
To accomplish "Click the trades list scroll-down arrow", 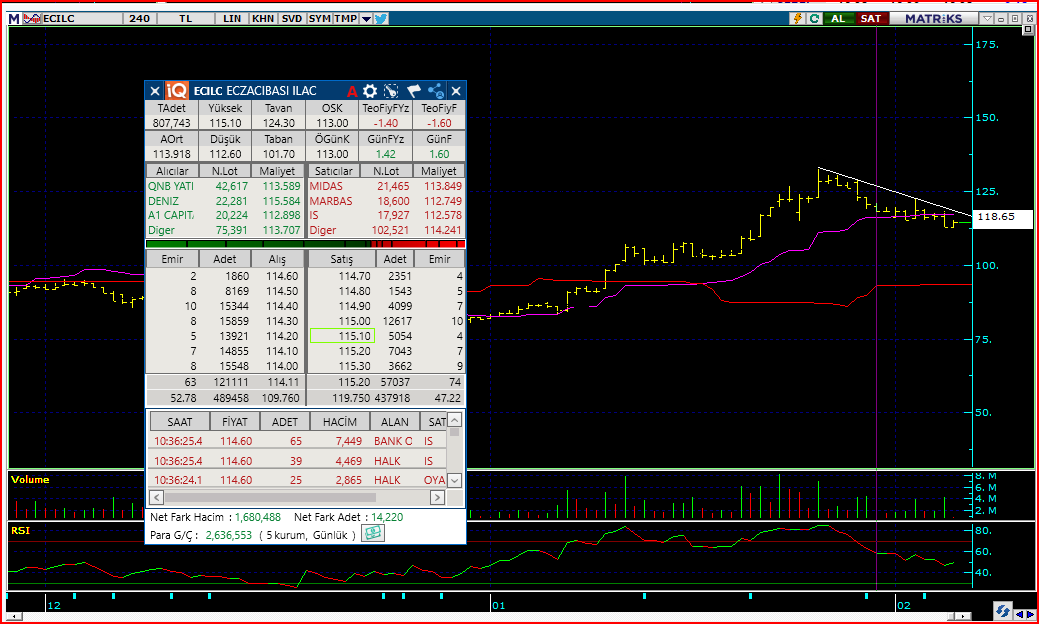I will 455,480.
